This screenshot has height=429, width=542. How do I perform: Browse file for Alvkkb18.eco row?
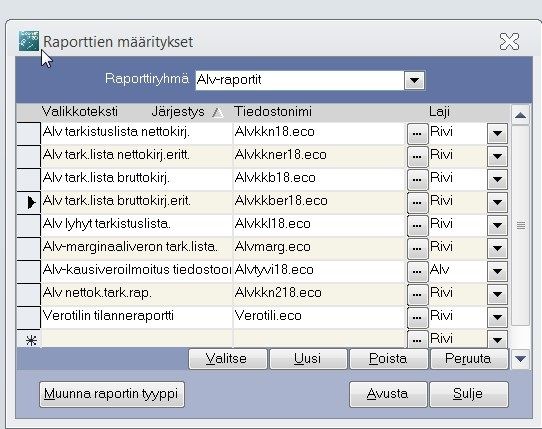417,179
